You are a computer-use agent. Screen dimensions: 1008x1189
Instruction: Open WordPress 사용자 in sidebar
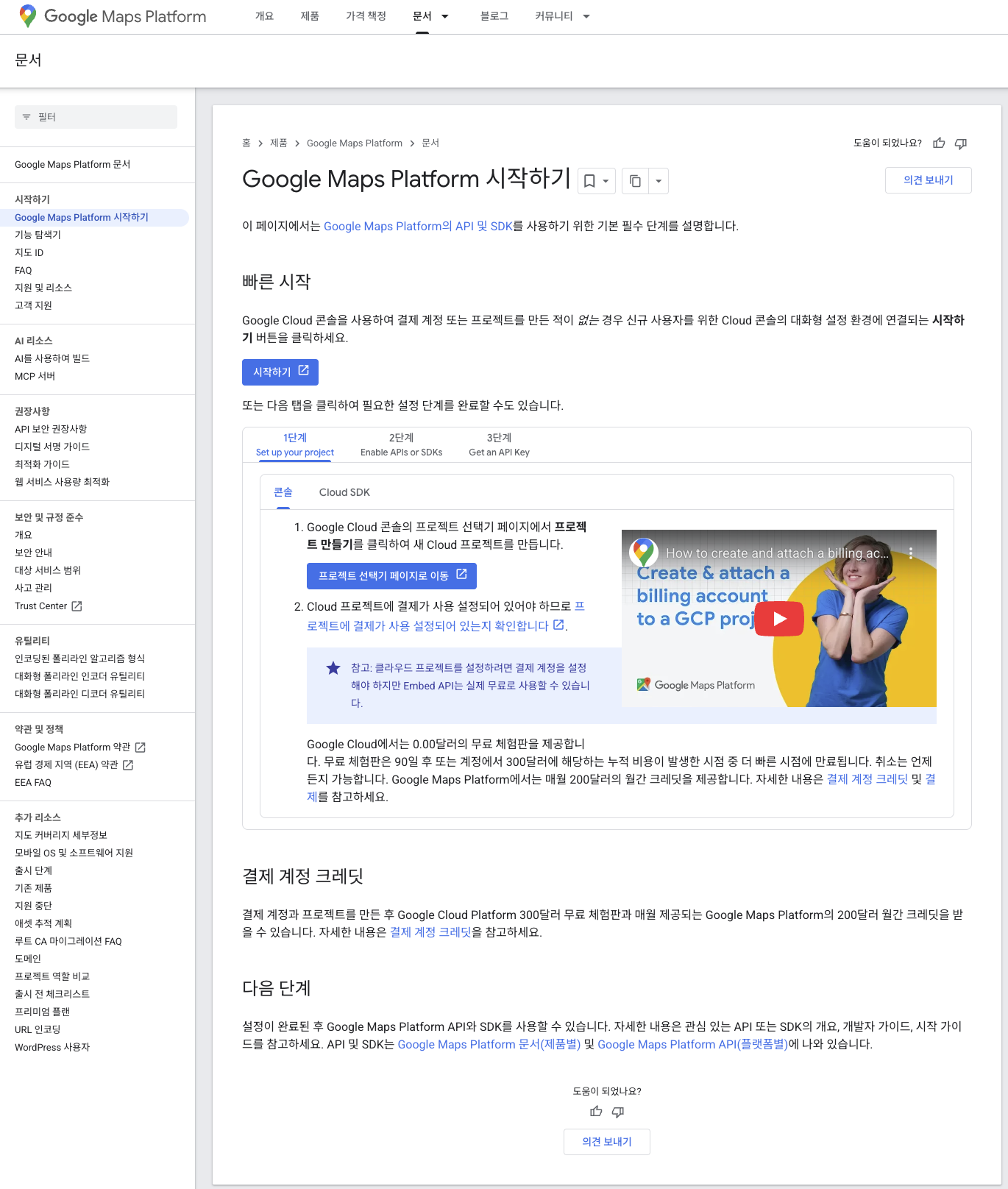(52, 1047)
